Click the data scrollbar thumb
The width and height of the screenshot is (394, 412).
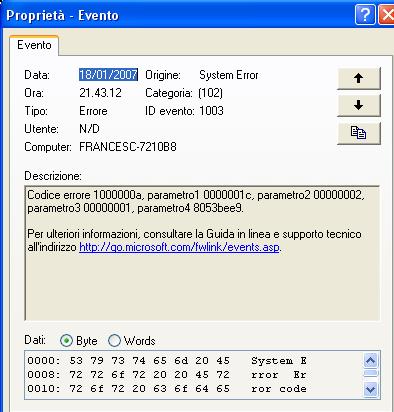pyautogui.click(x=370, y=373)
